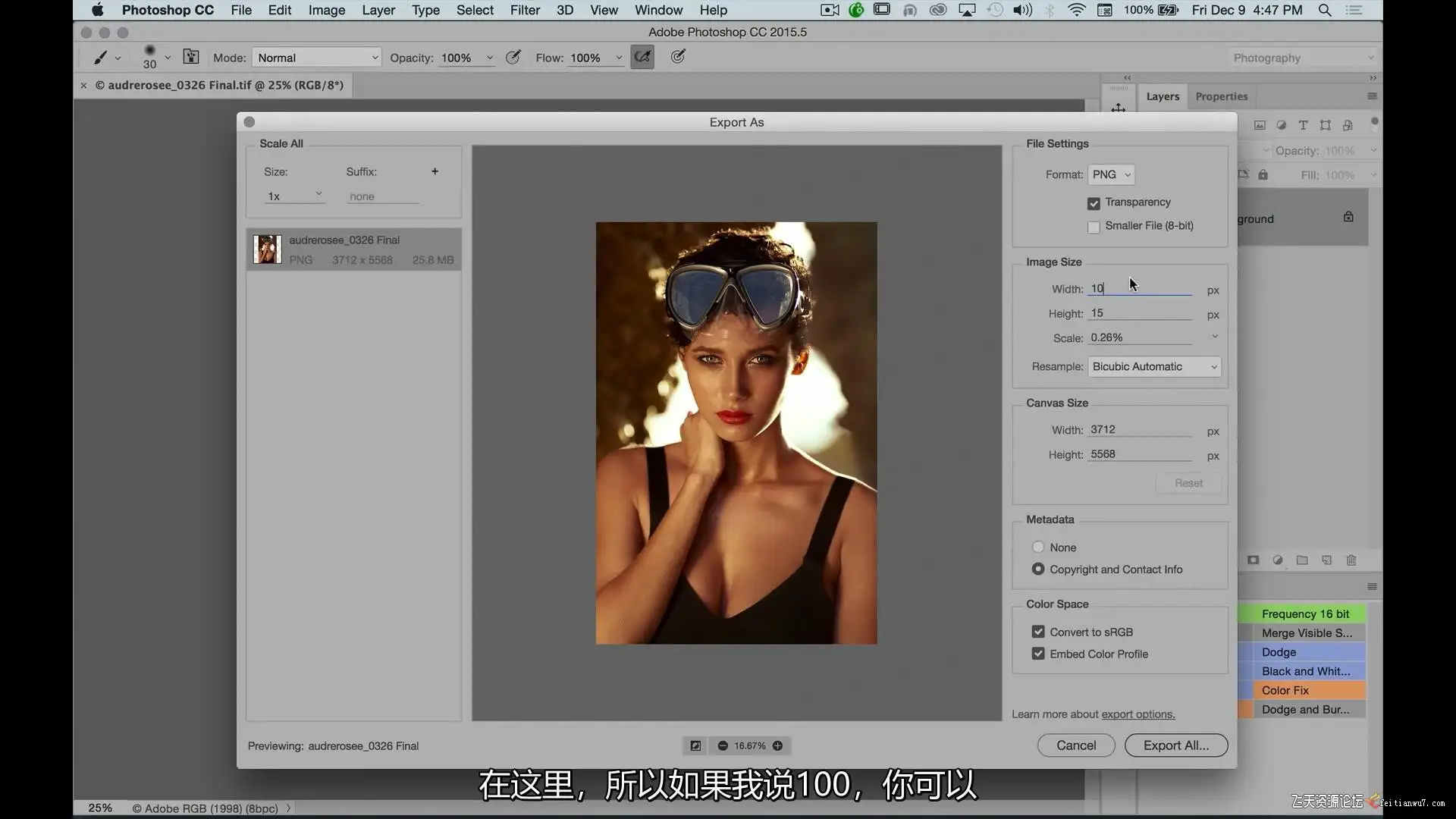Open the brush panel toggle icon

click(x=191, y=57)
